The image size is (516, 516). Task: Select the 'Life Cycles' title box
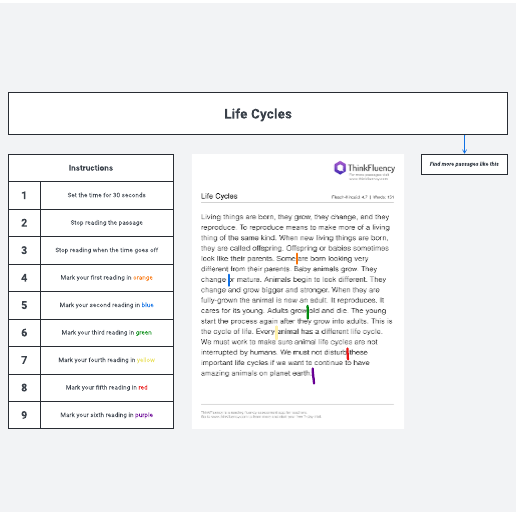click(258, 114)
